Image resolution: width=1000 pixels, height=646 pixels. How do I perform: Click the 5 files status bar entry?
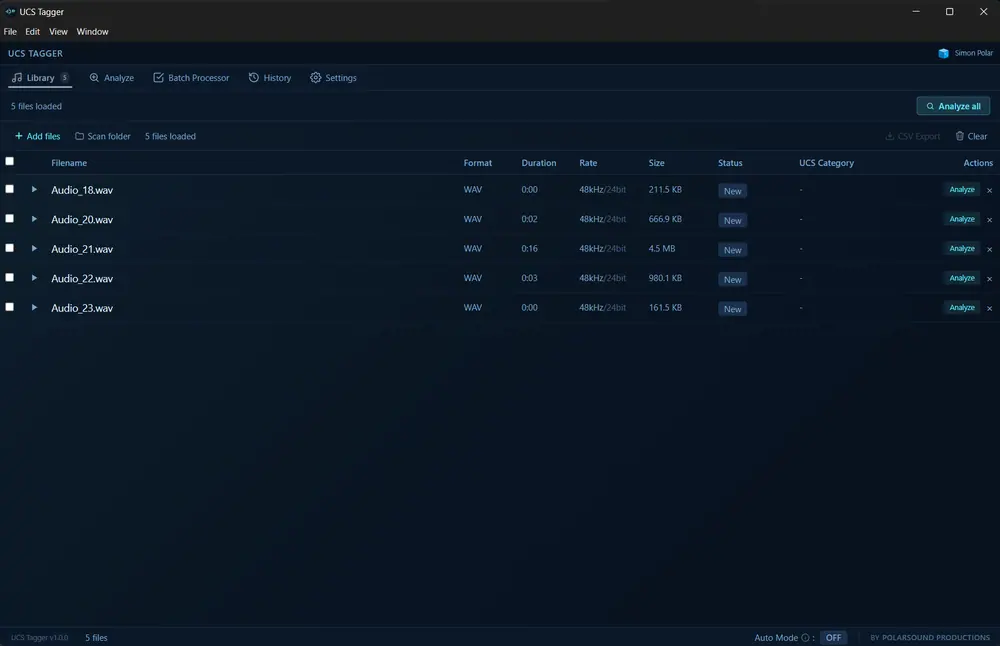[x=96, y=638]
